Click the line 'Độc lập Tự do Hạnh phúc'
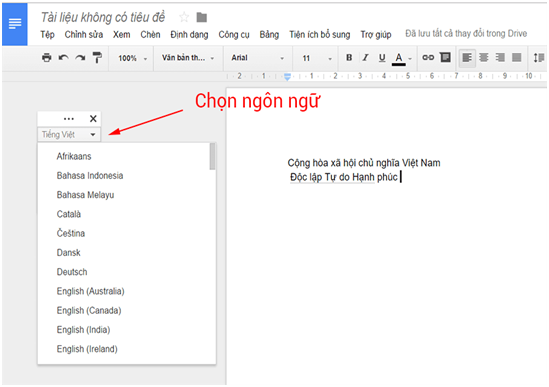The image size is (549, 387). 344,177
